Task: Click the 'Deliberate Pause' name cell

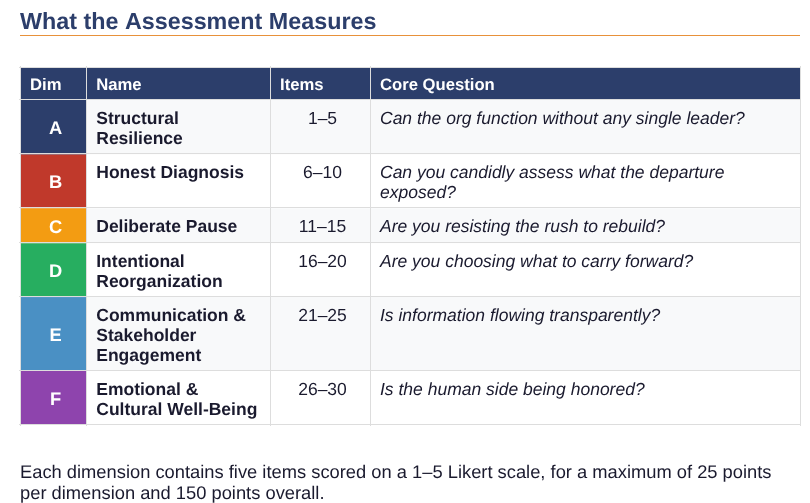Action: click(x=166, y=226)
